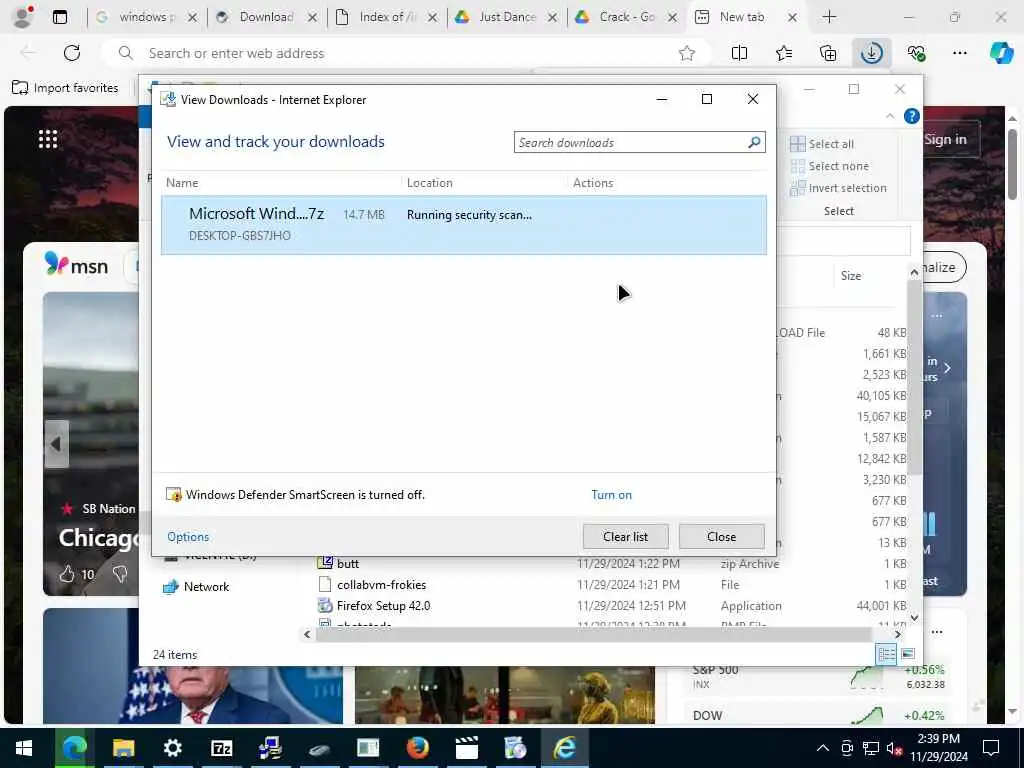The width and height of the screenshot is (1024, 768).
Task: Switch File Explorer to large icons view
Action: tap(908, 654)
